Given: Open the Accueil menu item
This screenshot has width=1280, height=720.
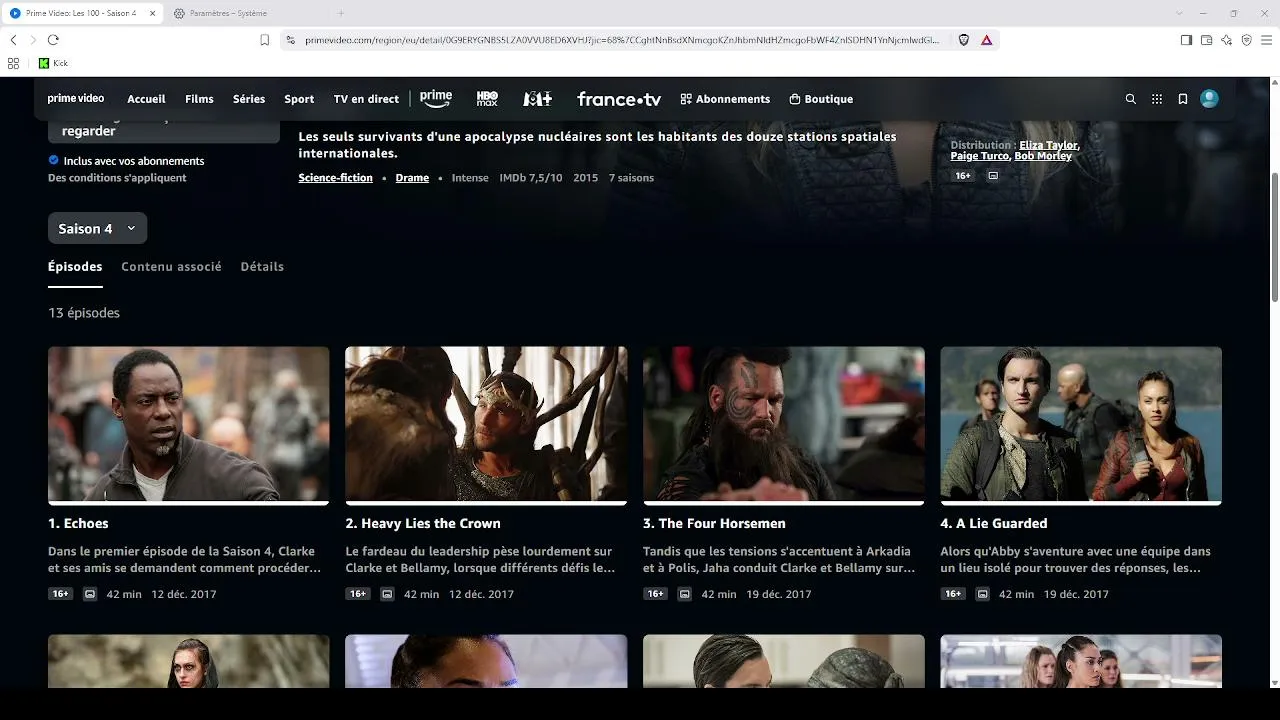Looking at the screenshot, I should (x=146, y=99).
